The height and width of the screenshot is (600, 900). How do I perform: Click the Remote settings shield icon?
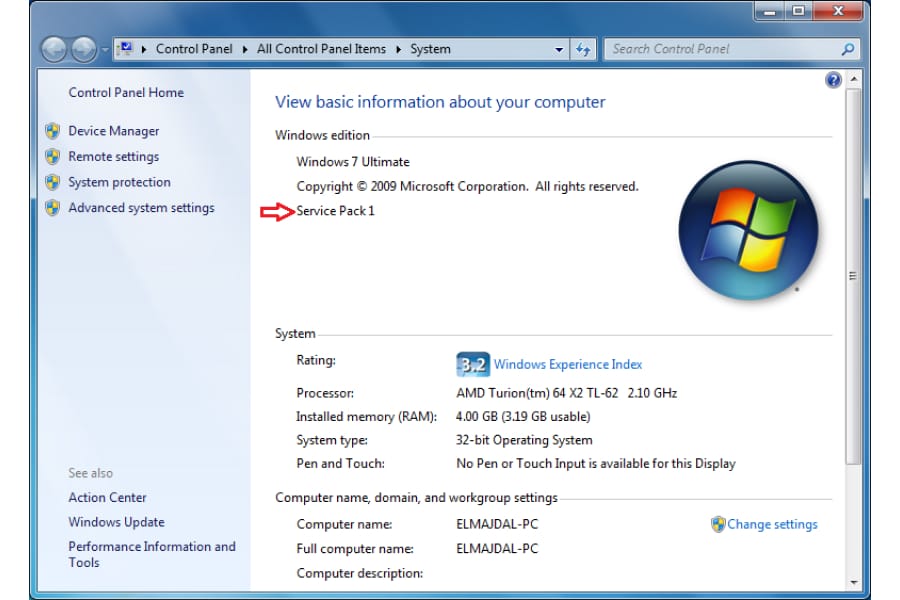(53, 156)
